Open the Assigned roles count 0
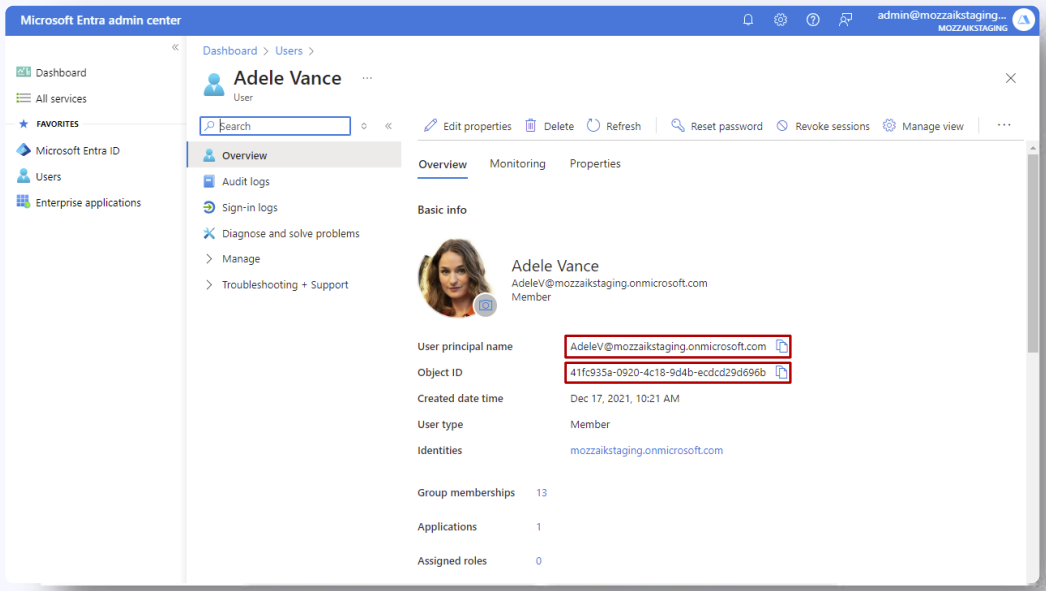Image resolution: width=1046 pixels, height=591 pixels. pos(538,561)
